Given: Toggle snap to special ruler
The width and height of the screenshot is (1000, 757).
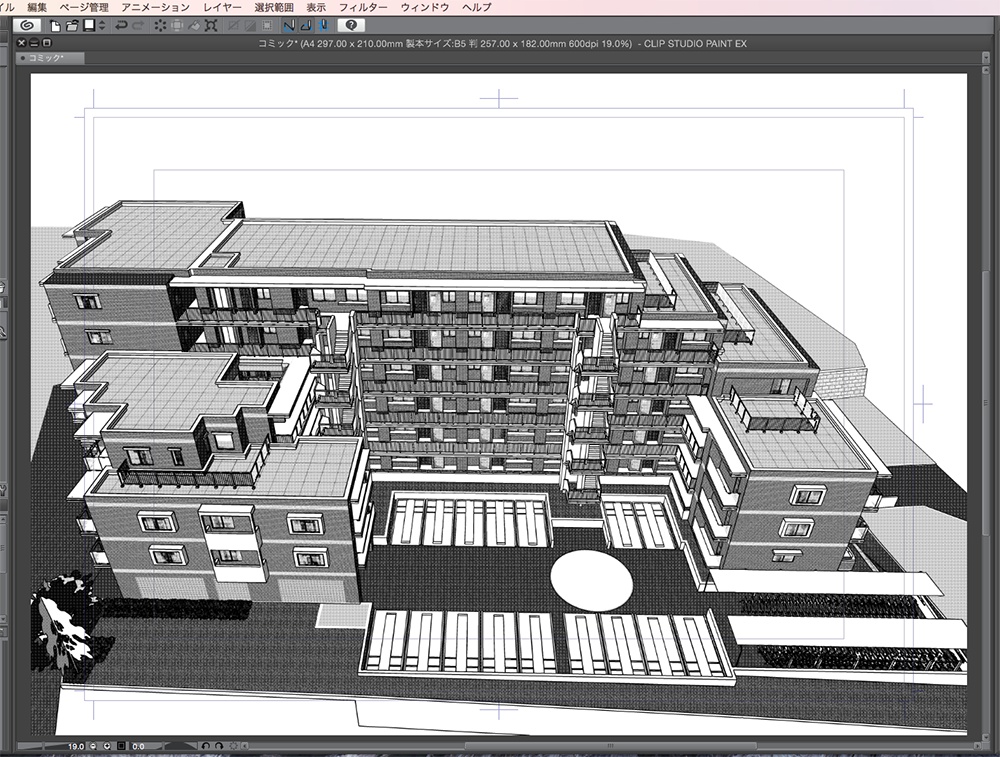Looking at the screenshot, I should [x=306, y=27].
